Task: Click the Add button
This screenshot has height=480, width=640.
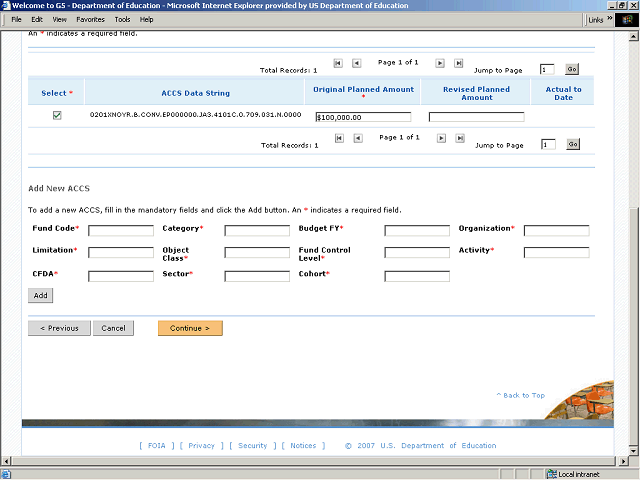Action: (40, 296)
